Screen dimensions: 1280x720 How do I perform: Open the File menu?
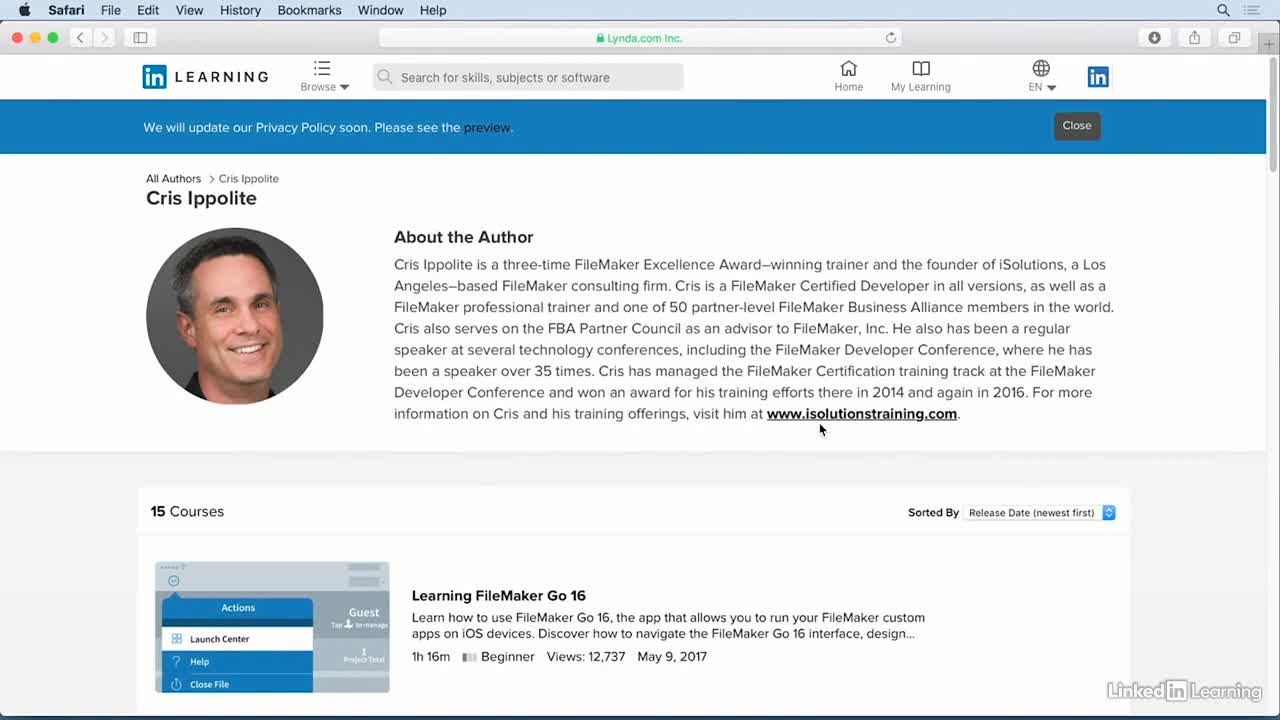[111, 10]
